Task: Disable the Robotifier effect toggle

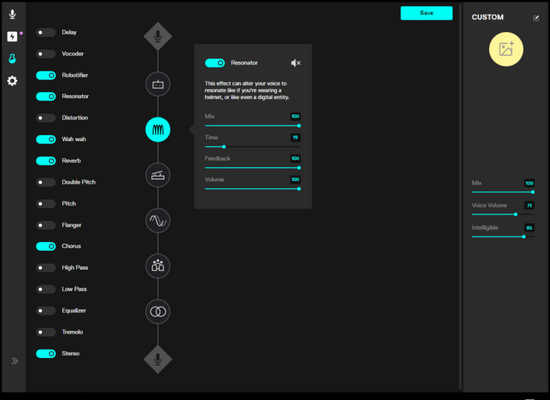Action: tap(46, 75)
